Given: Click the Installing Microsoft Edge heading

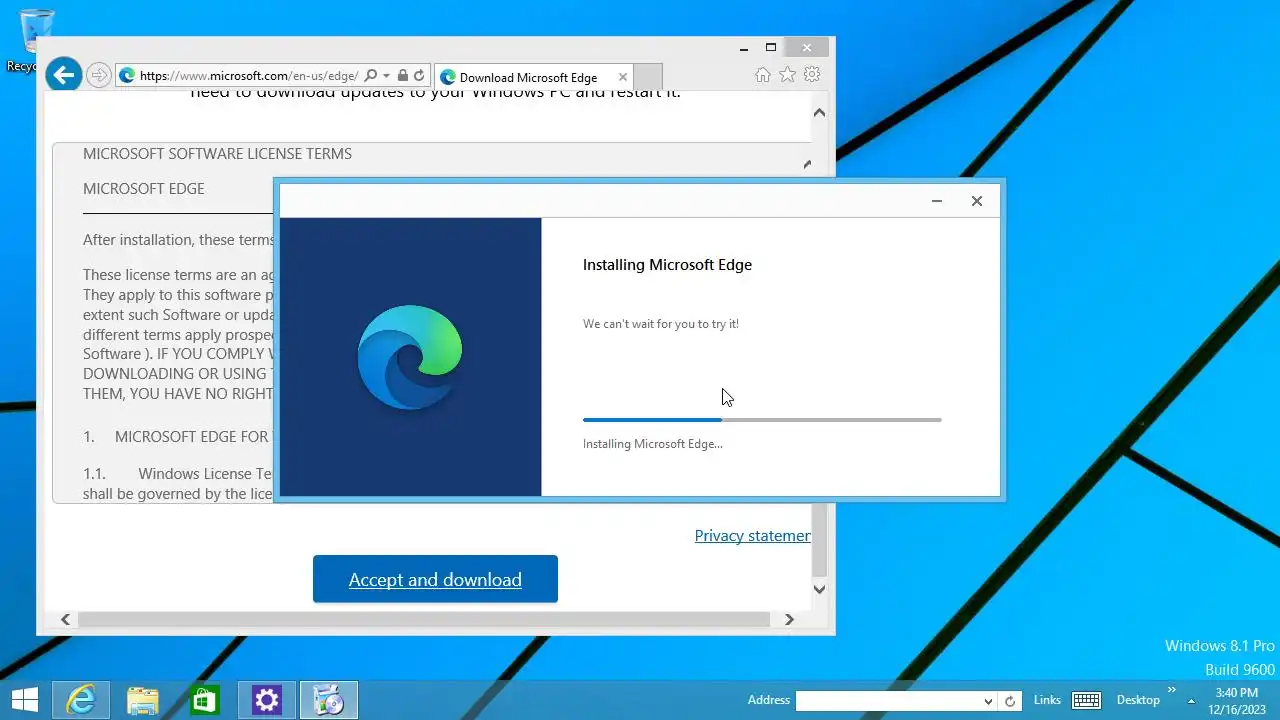Looking at the screenshot, I should tap(667, 265).
